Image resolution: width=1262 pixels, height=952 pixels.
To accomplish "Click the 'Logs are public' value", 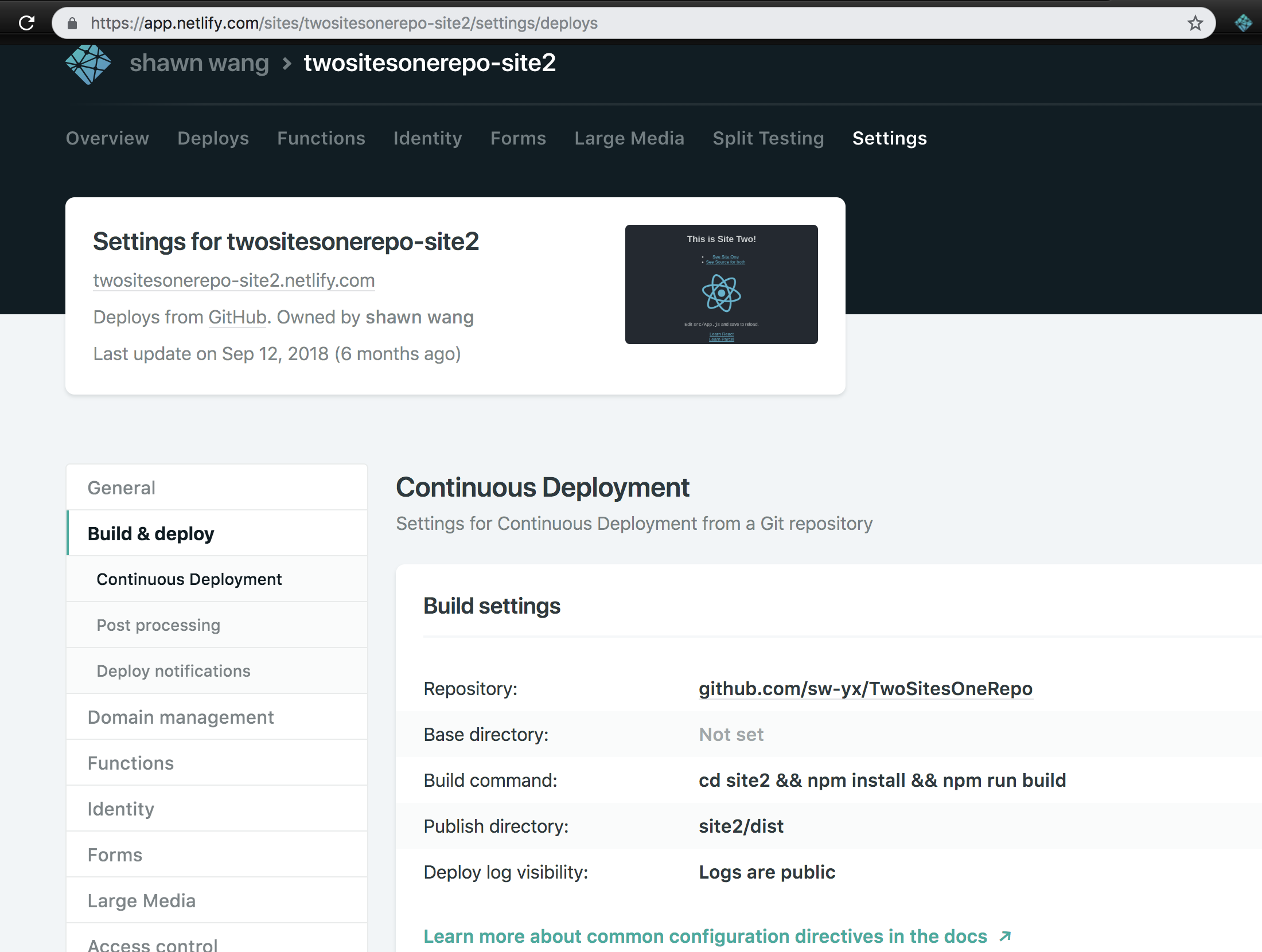I will (x=767, y=872).
